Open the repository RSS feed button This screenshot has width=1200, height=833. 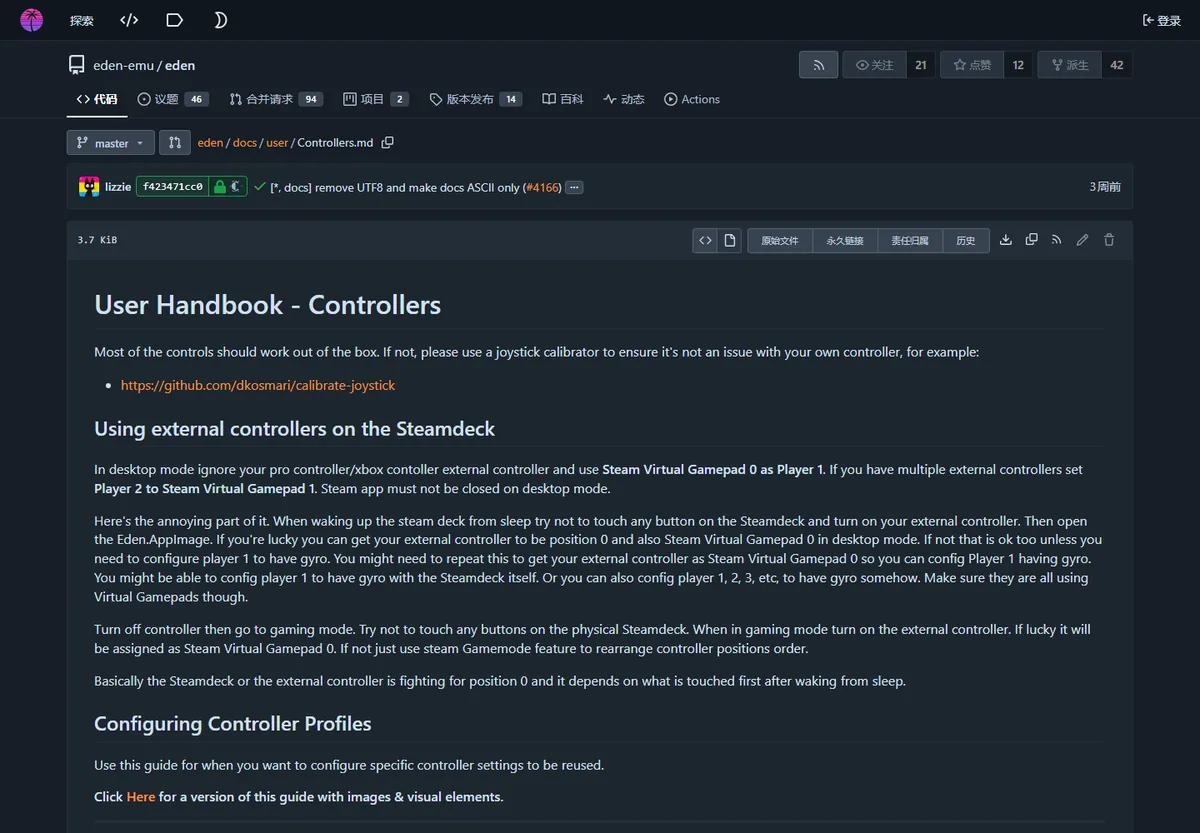click(818, 65)
